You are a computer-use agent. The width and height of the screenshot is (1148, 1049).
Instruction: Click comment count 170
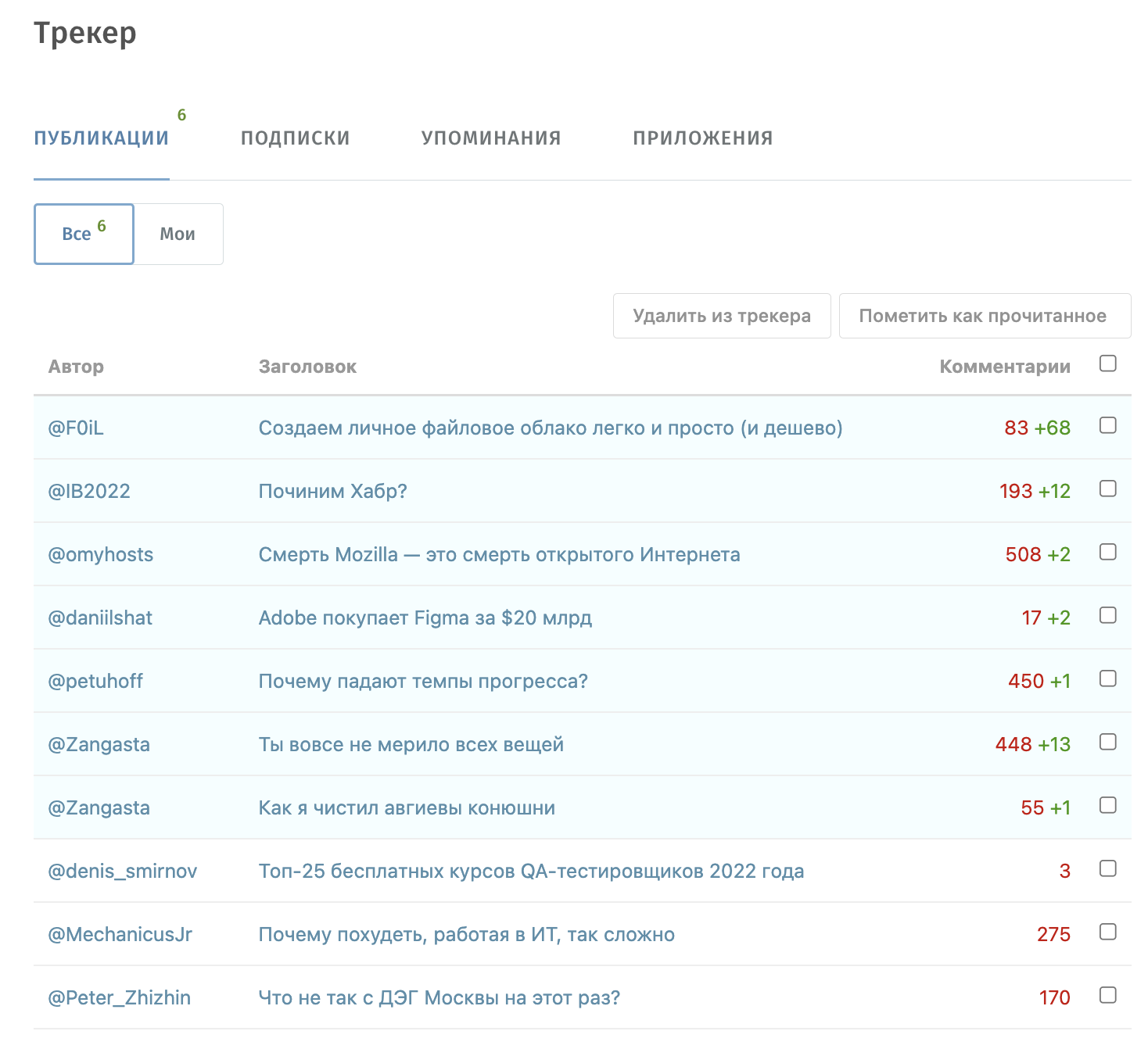1054,997
